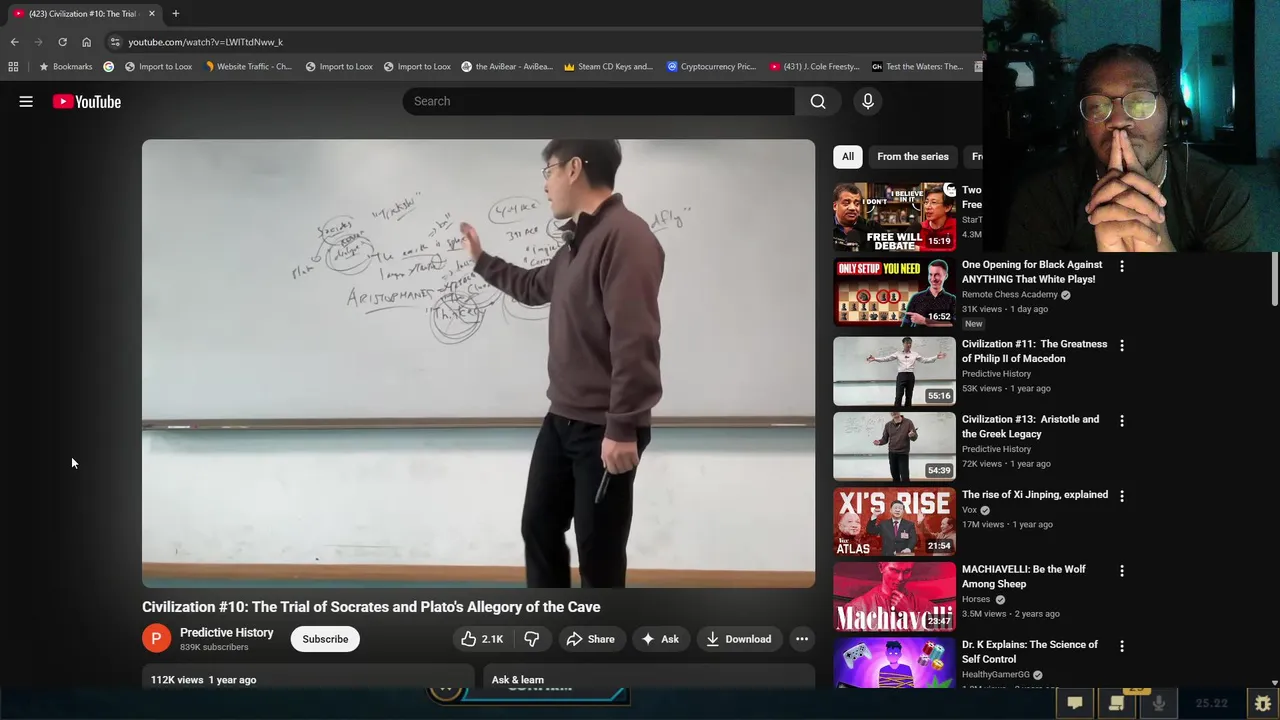Click the browser address bar URL
The width and height of the screenshot is (1280, 720).
pos(205,42)
